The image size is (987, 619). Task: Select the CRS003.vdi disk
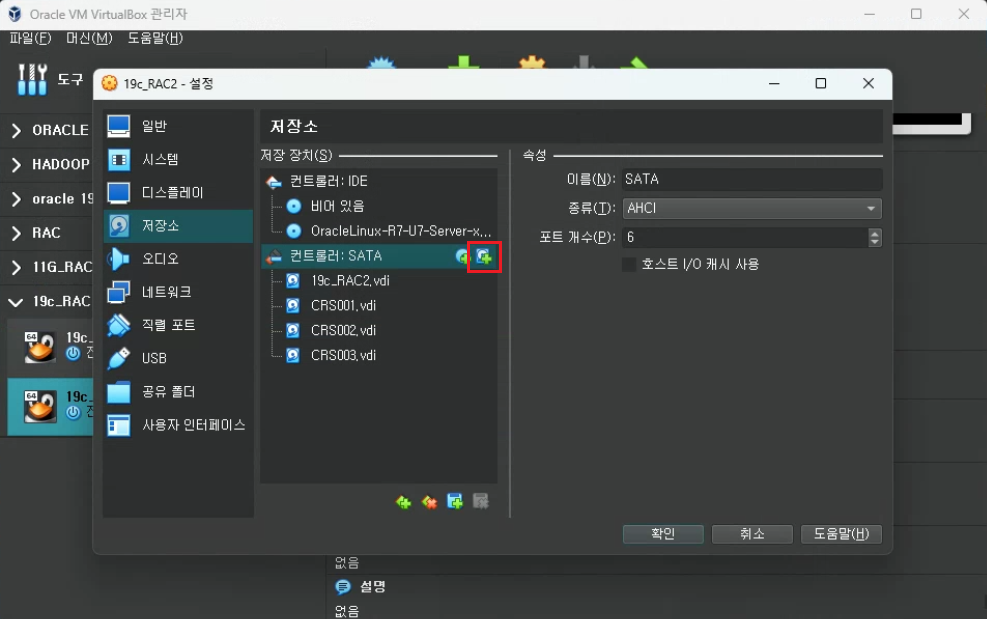tap(378, 355)
